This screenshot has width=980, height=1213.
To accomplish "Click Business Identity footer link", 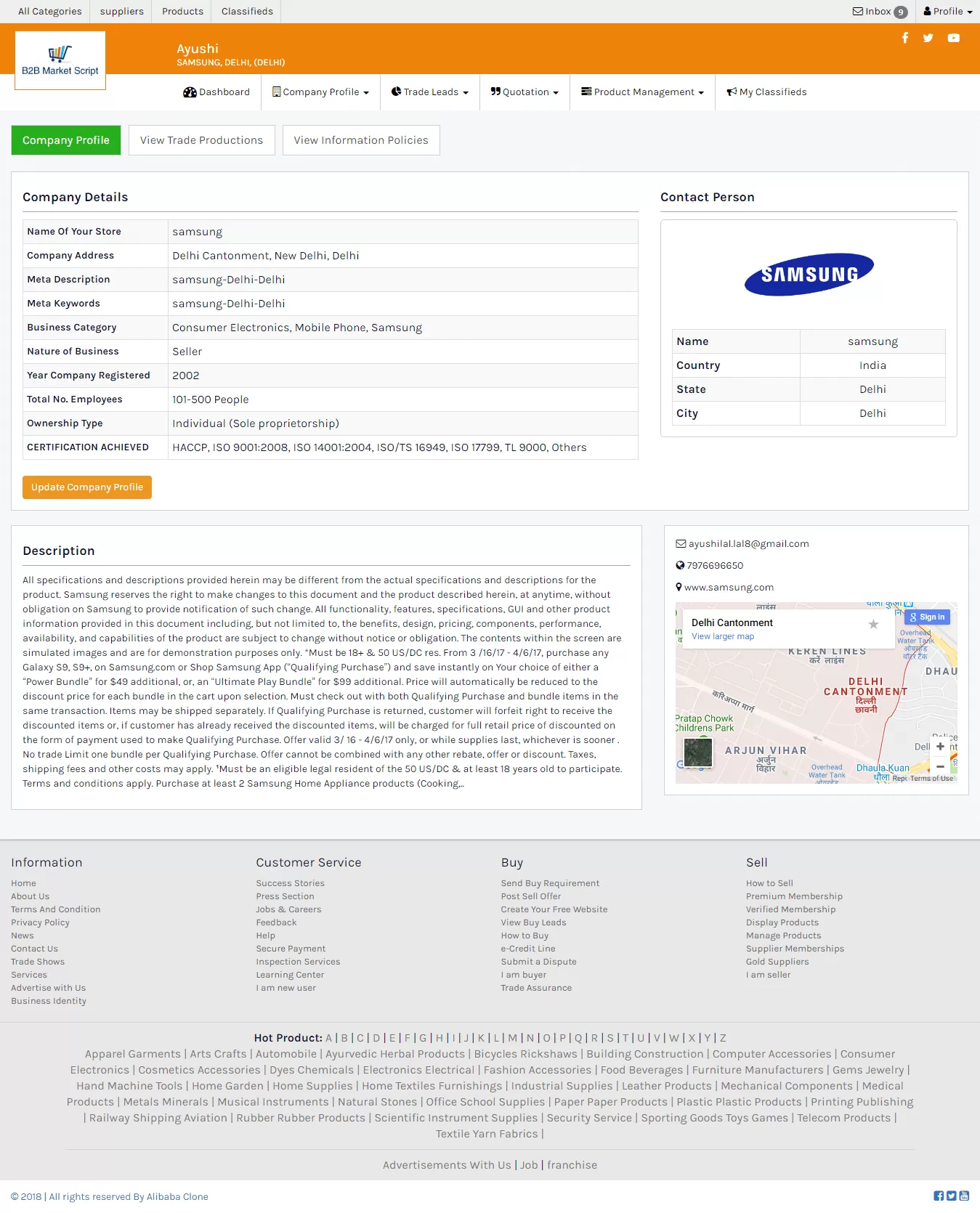I will coord(49,1001).
